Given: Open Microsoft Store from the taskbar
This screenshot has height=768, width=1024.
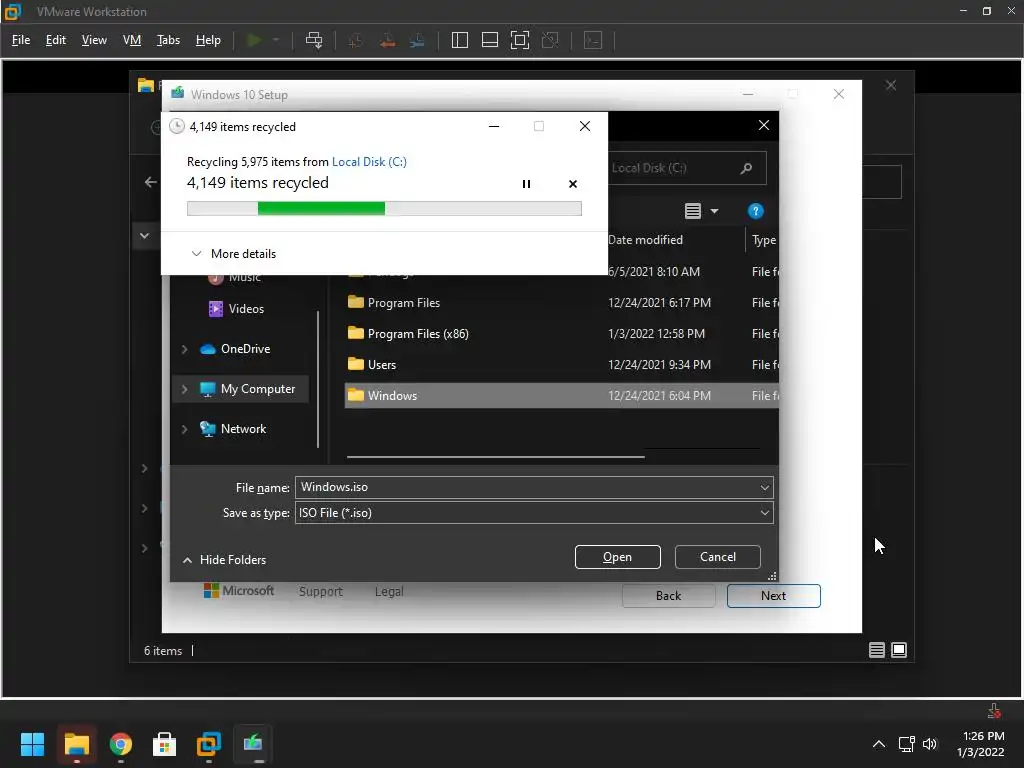Looking at the screenshot, I should click(x=165, y=744).
